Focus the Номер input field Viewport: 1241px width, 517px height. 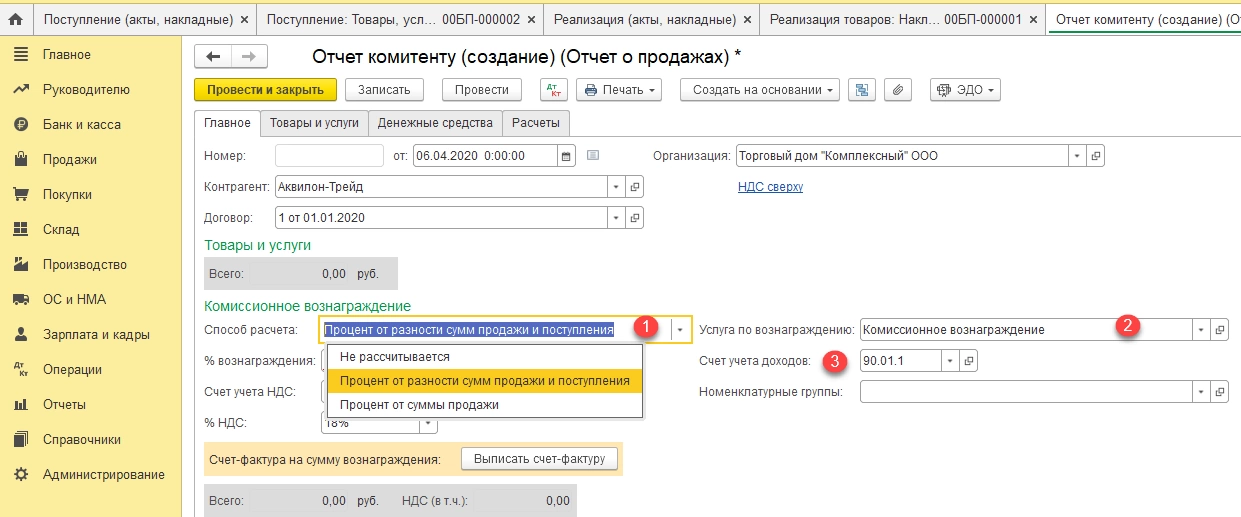coord(329,156)
